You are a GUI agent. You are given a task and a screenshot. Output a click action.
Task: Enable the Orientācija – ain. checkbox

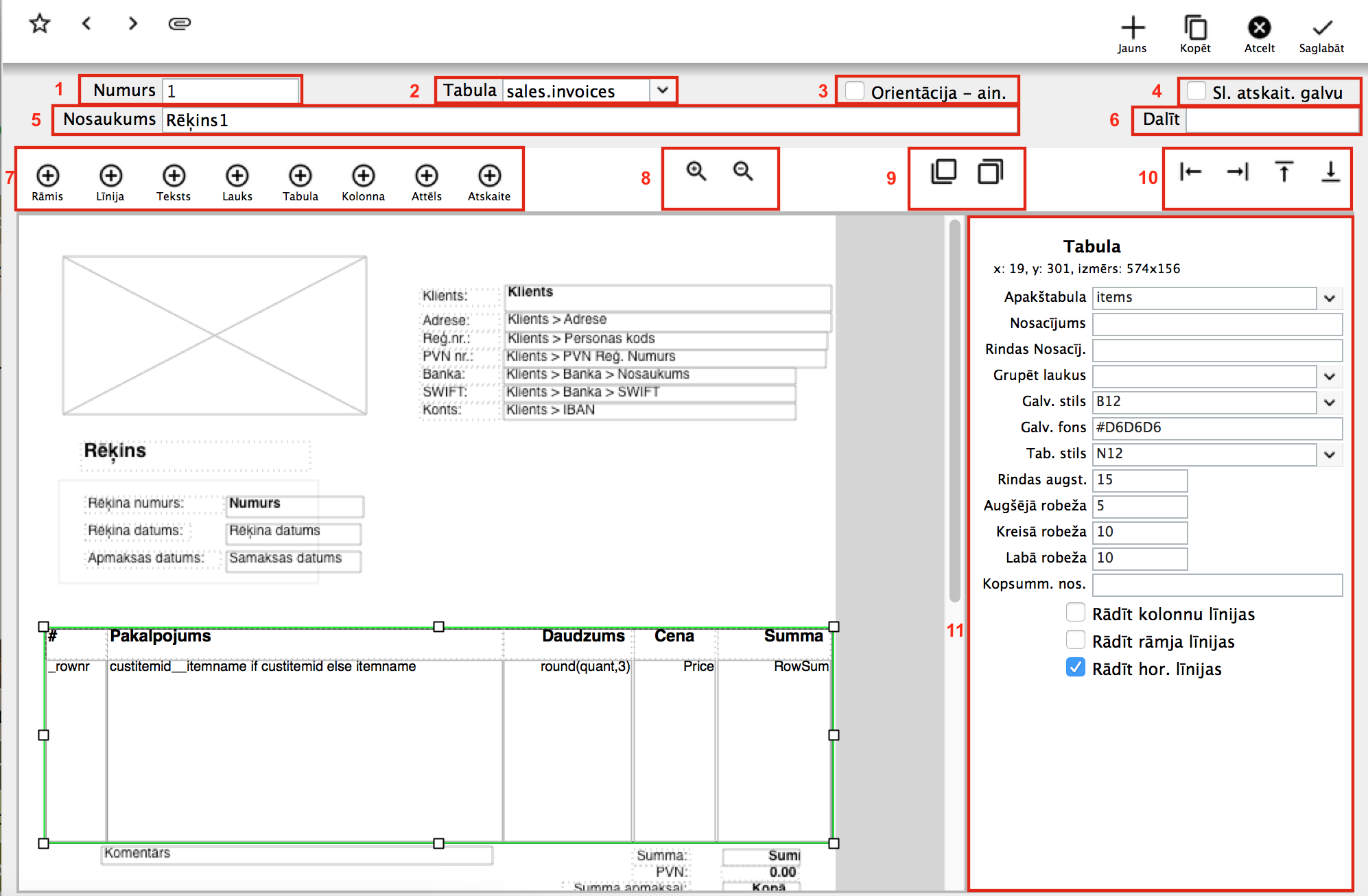coord(855,91)
